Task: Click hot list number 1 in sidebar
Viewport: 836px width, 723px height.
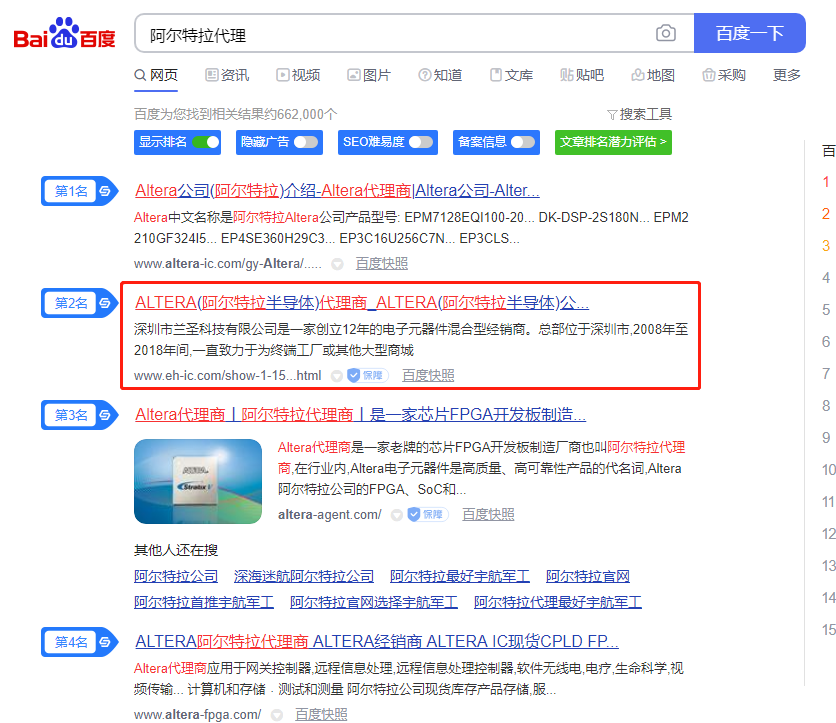Action: tap(825, 182)
